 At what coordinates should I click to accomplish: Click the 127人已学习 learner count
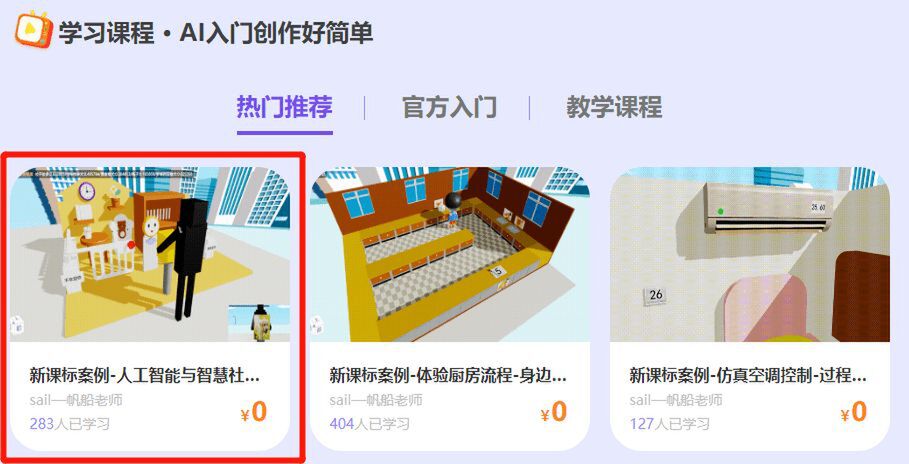670,424
